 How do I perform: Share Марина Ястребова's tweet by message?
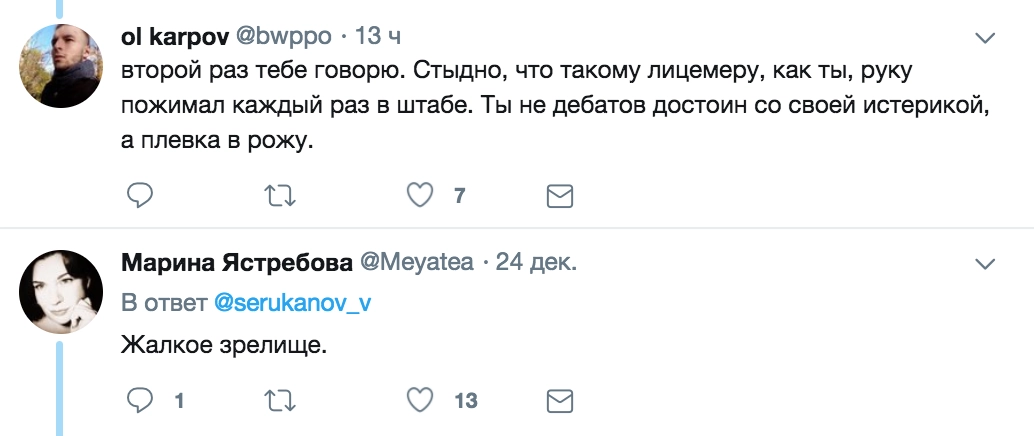[x=559, y=401]
